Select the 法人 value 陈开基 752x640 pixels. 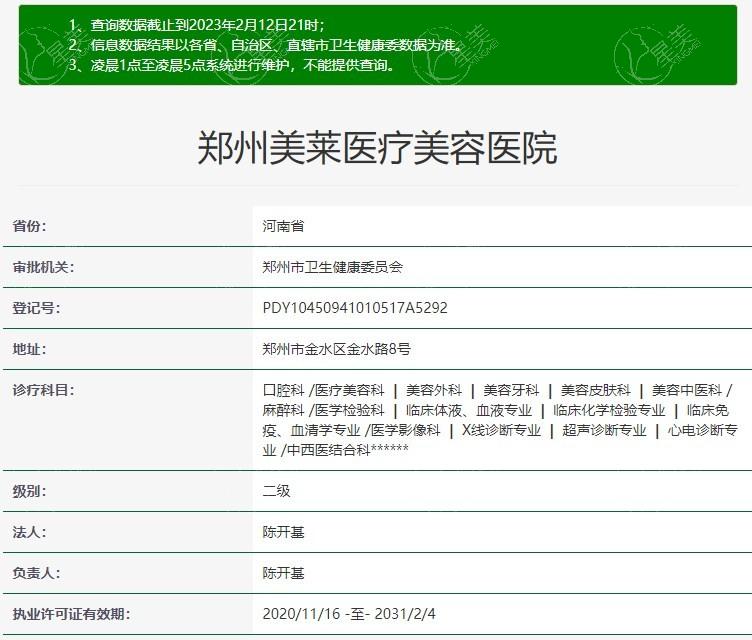(x=283, y=532)
